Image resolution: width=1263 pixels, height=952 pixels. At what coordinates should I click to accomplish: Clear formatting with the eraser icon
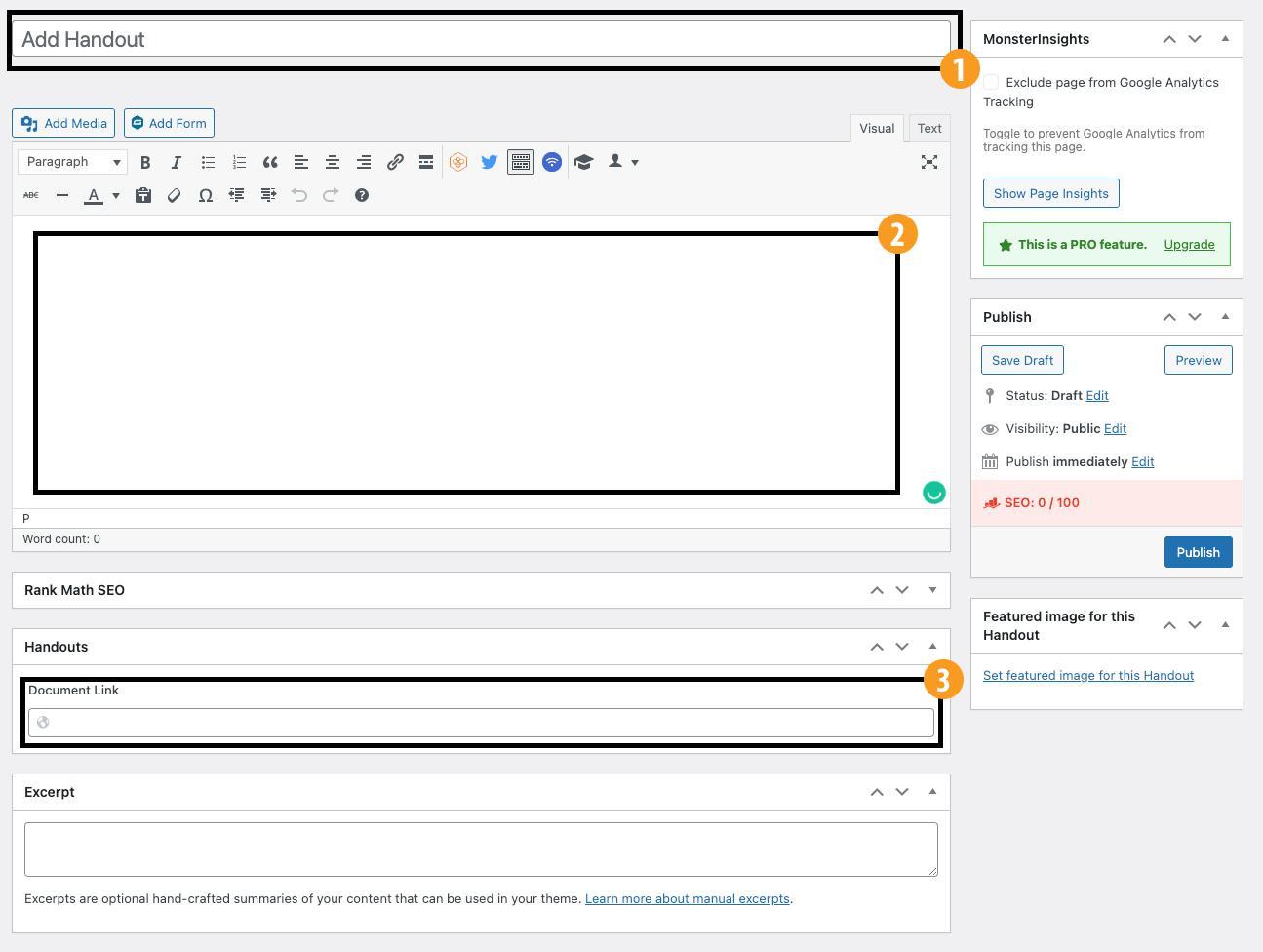(175, 195)
